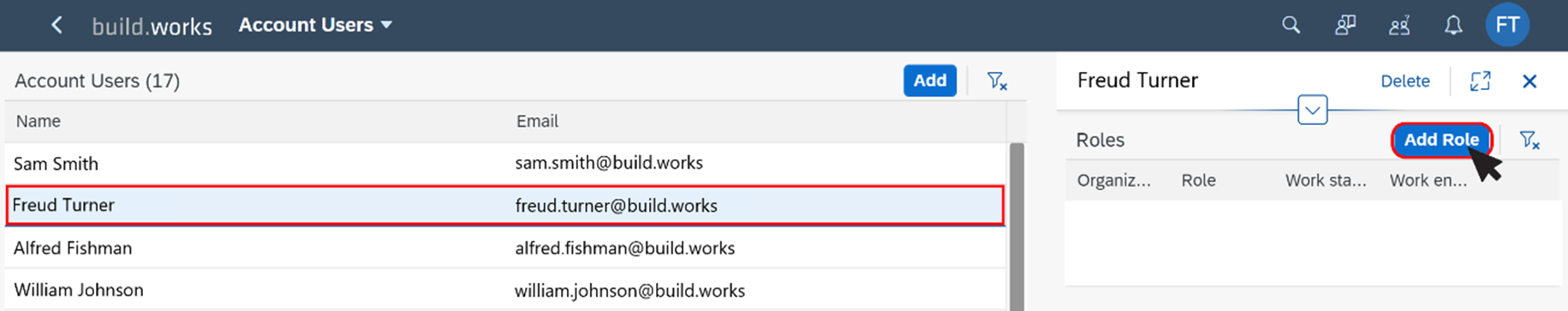Open the FT user avatar menu

(x=1507, y=25)
